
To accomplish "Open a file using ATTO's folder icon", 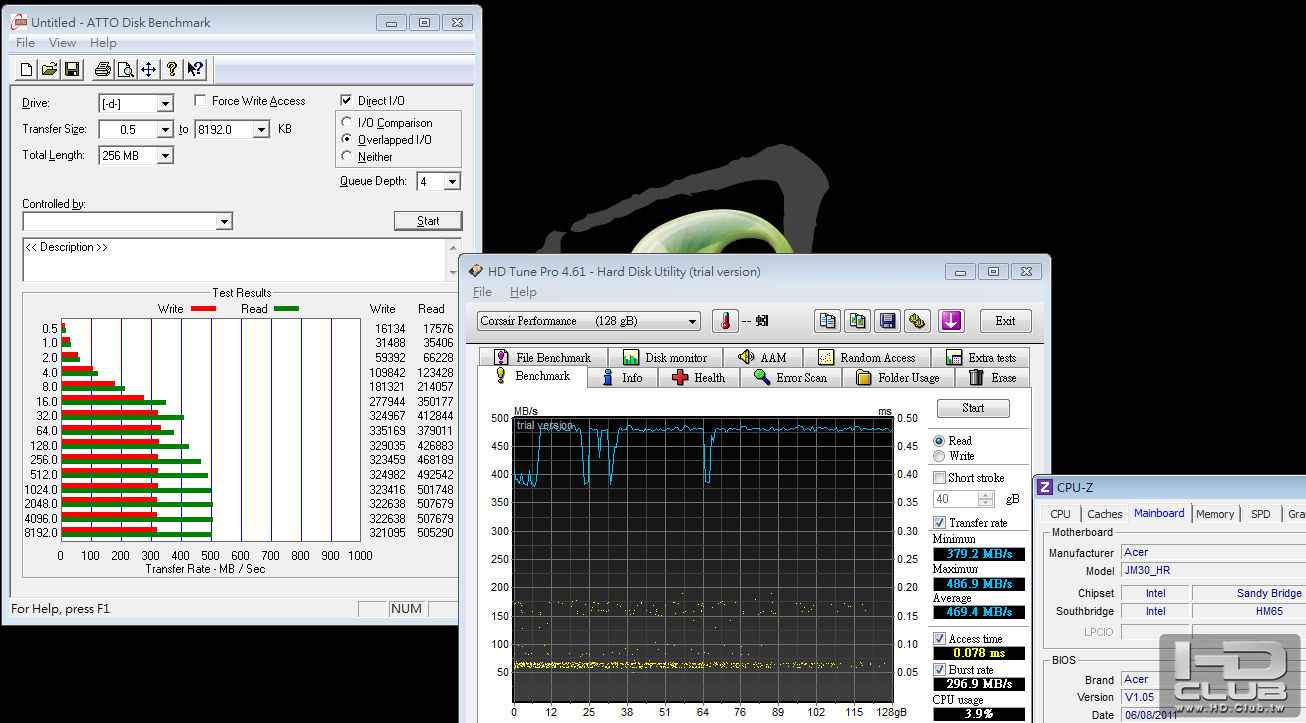I will coord(49,69).
